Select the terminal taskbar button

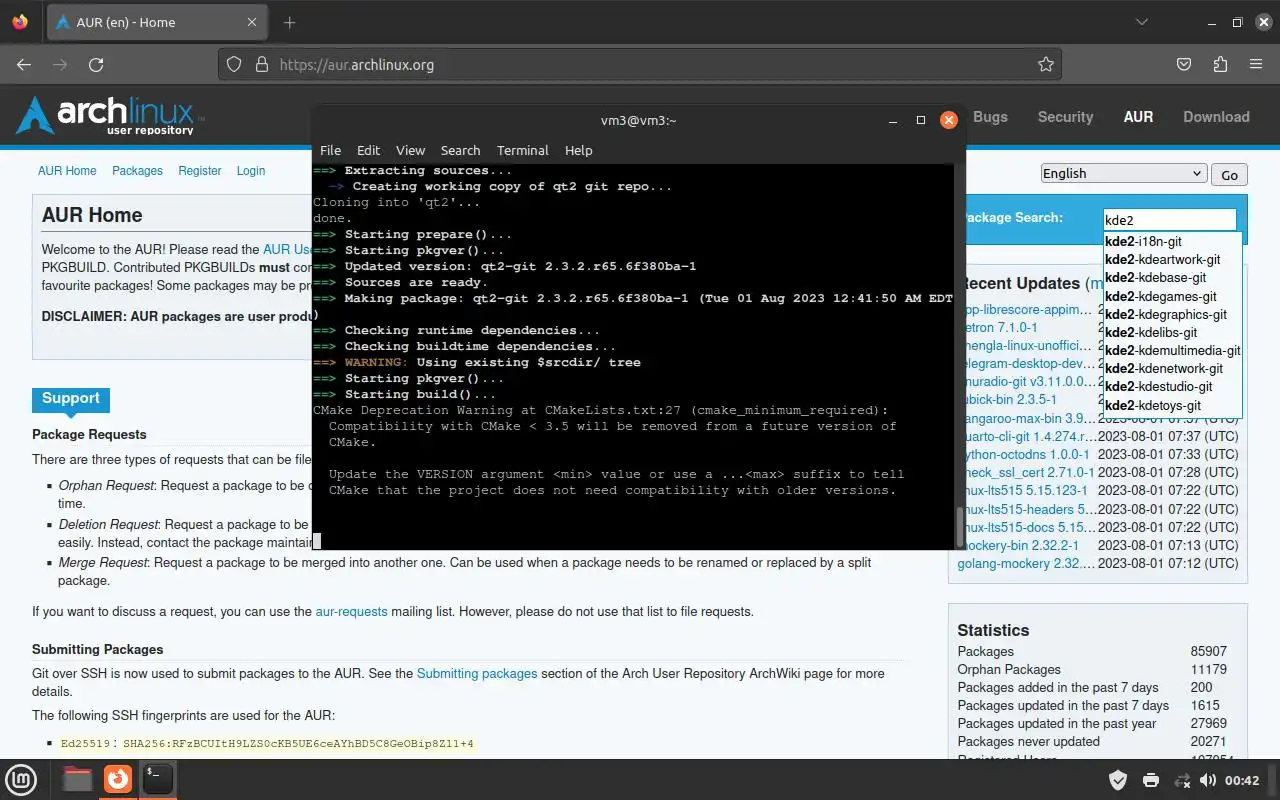(x=158, y=778)
